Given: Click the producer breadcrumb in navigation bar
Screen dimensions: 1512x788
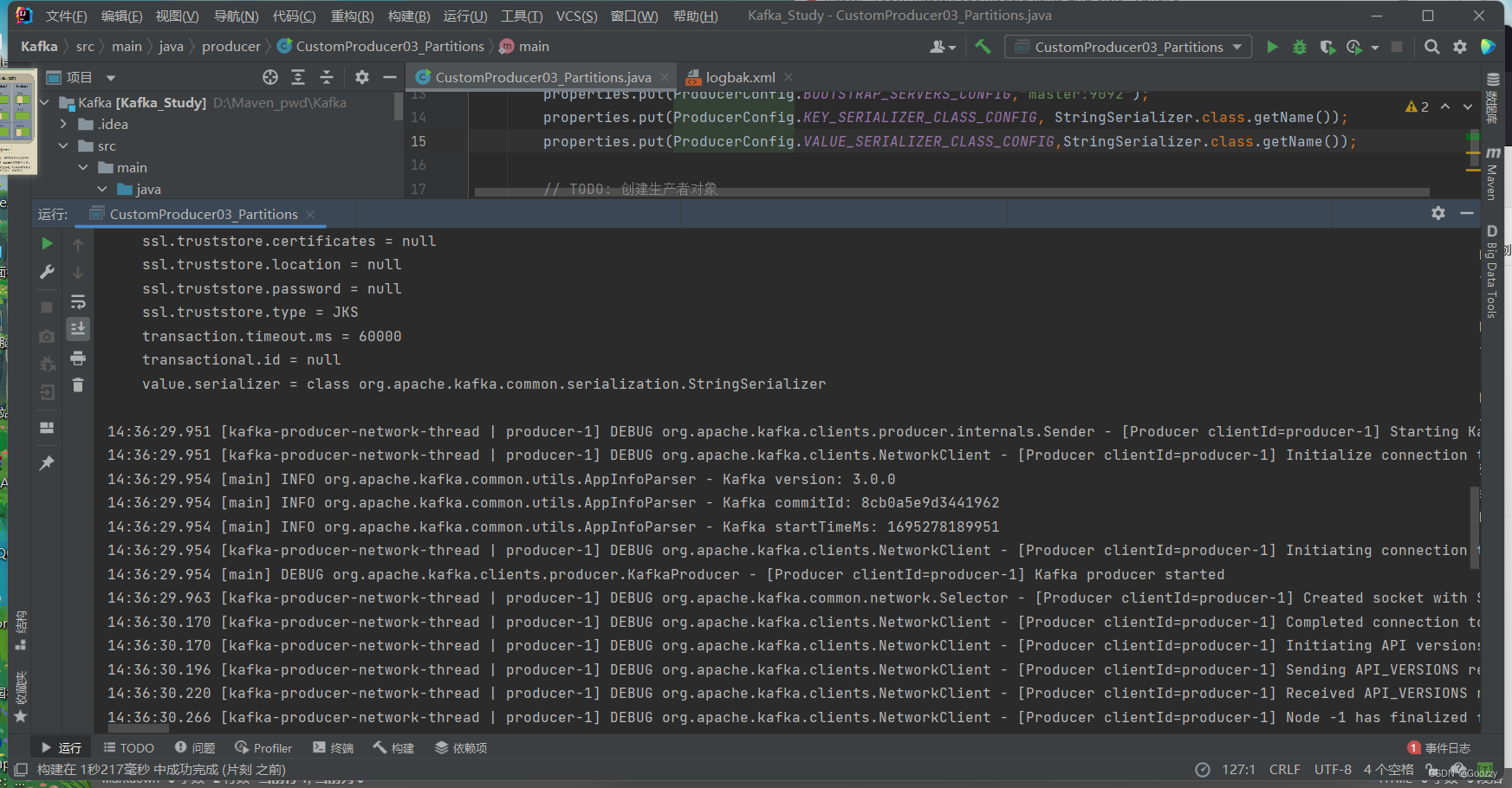Looking at the screenshot, I should pyautogui.click(x=231, y=47).
